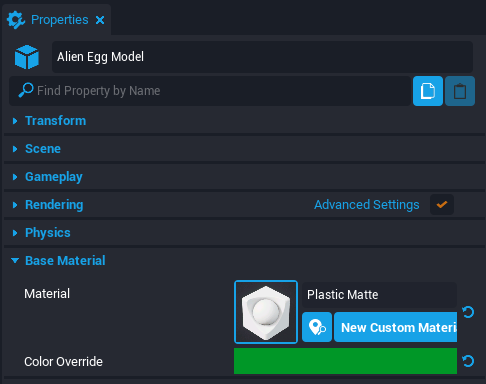This screenshot has height=384, width=486.
Task: Toggle the Advanced Settings checkbox
Action: [442, 205]
